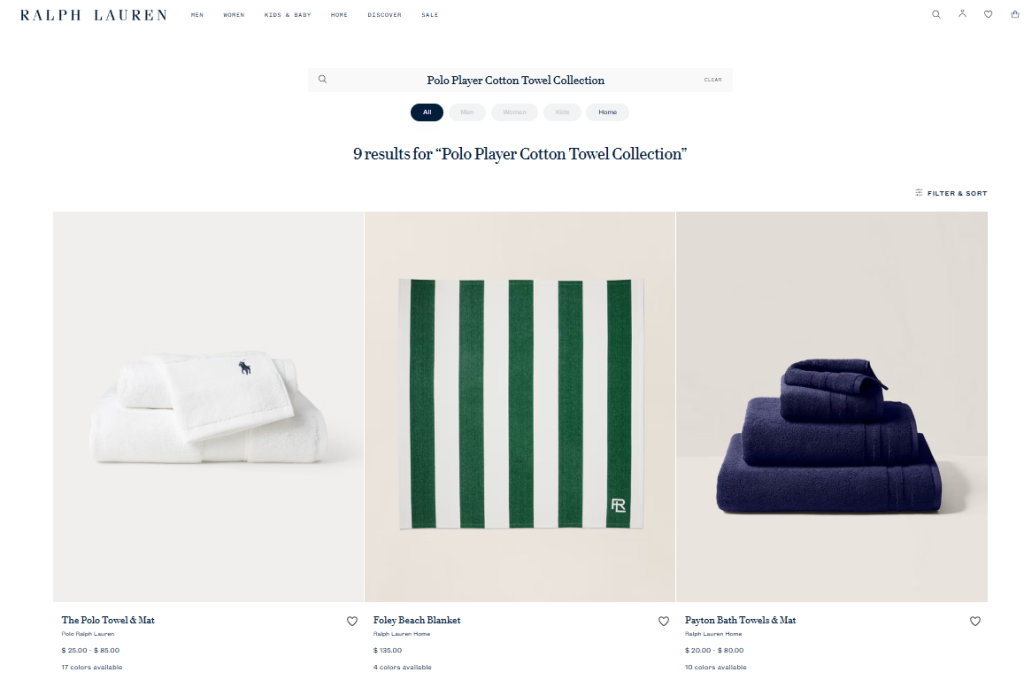Expand the Kids & Baby menu
Screen dimensions: 1024x688
pyautogui.click(x=288, y=15)
